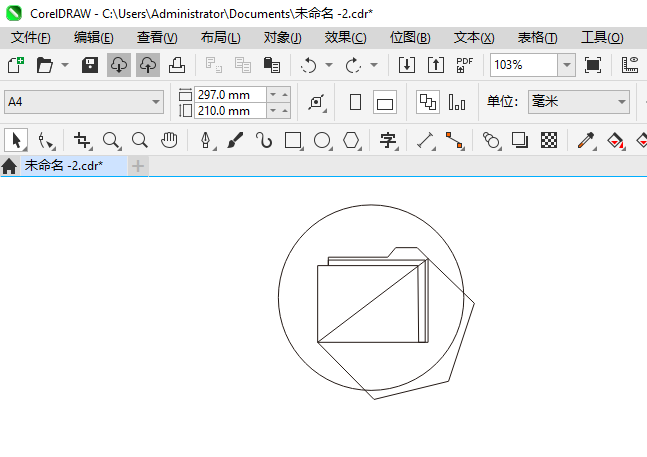
Task: Click the Copy icon
Action: pyautogui.click(x=243, y=65)
